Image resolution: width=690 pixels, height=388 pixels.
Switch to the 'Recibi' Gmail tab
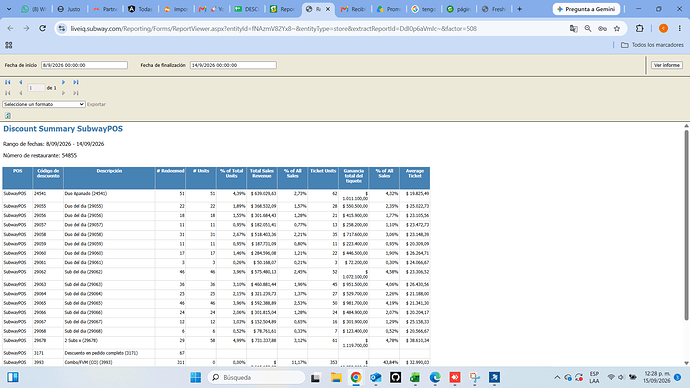(353, 9)
